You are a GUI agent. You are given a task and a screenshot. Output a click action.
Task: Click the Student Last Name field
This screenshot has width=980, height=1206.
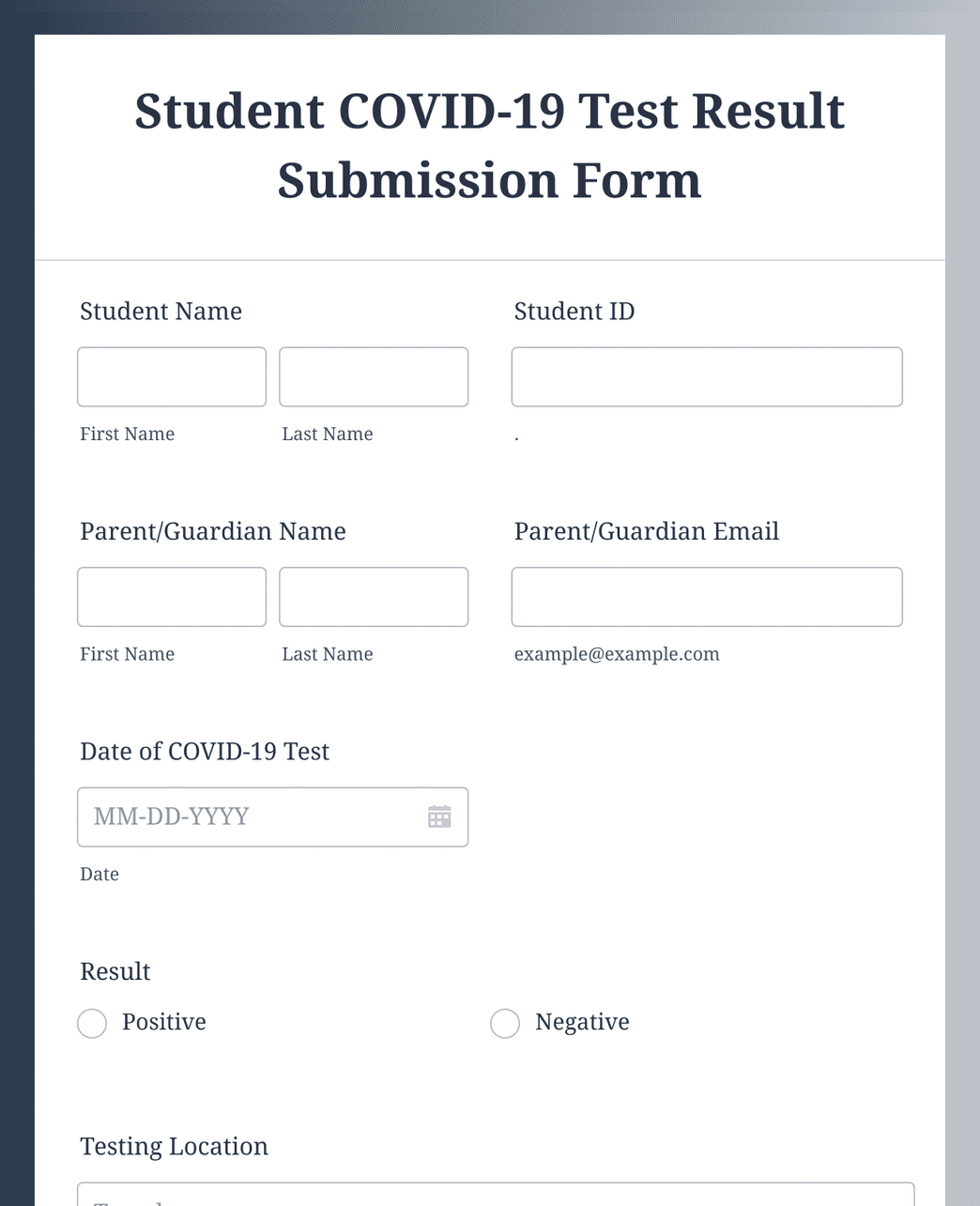click(x=374, y=377)
